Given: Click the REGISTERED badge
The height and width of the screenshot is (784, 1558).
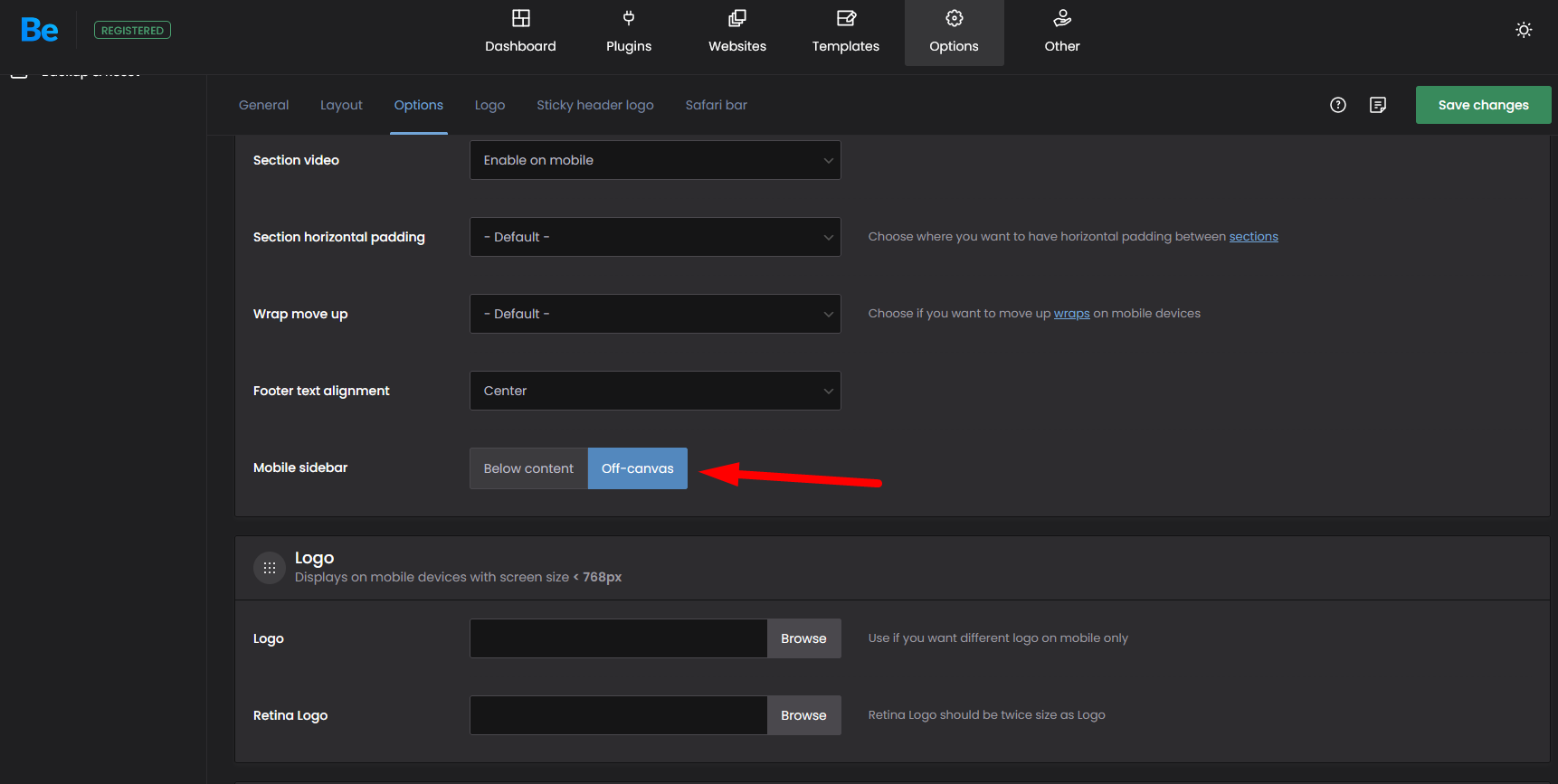Looking at the screenshot, I should pyautogui.click(x=132, y=30).
